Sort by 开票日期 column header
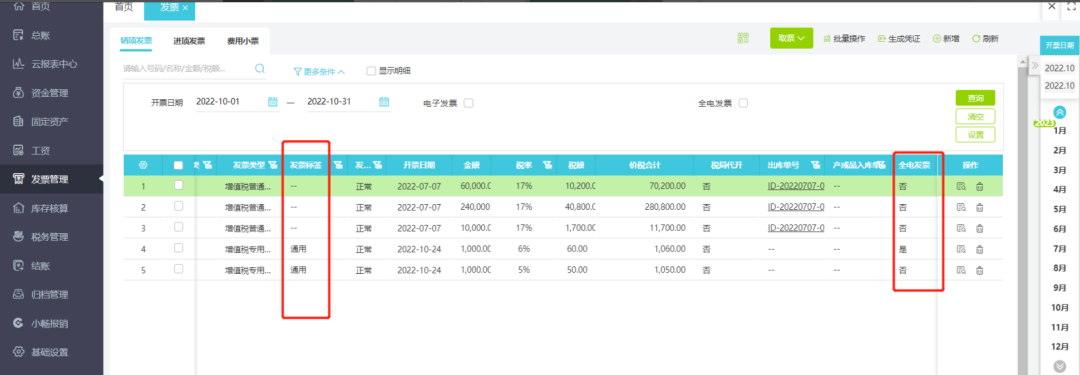 pos(419,165)
